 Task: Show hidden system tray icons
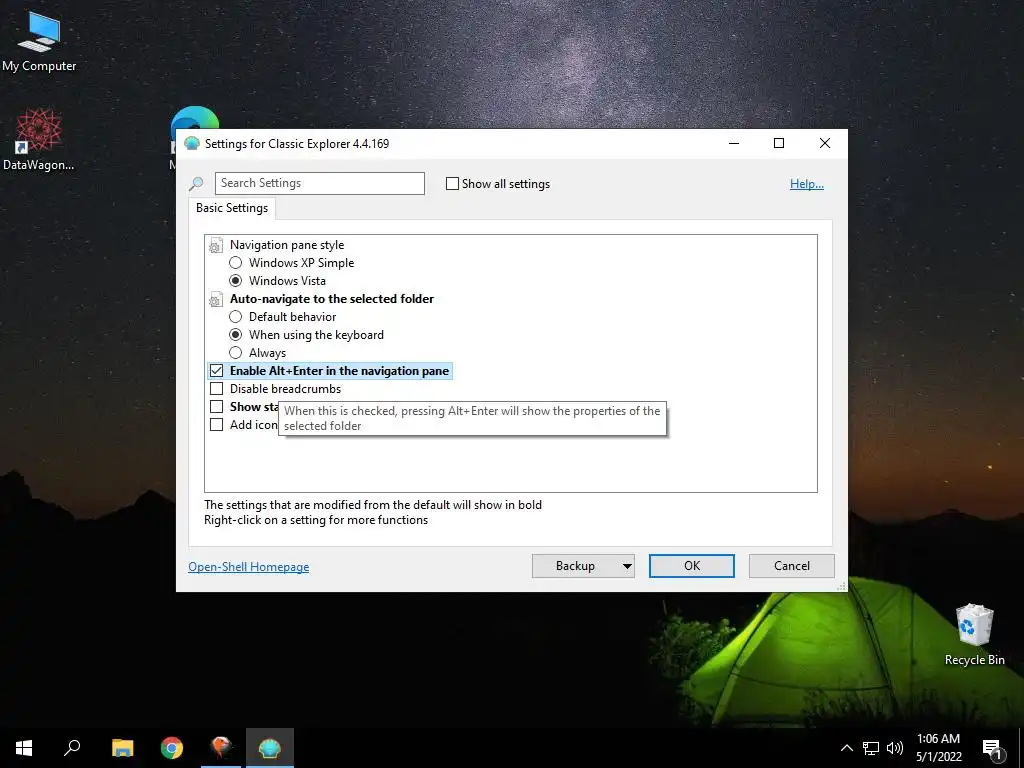[846, 748]
